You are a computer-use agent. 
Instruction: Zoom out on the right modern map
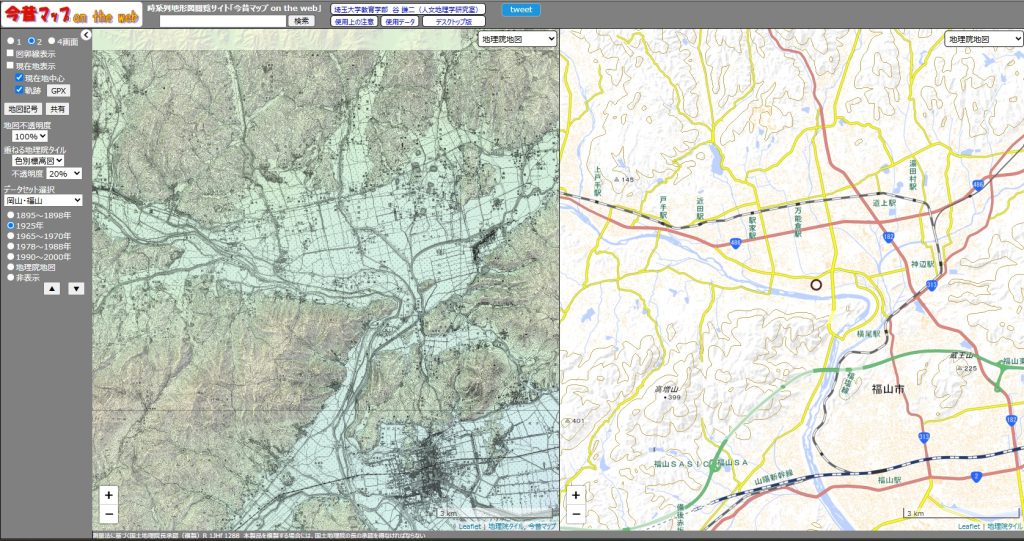[x=575, y=514]
